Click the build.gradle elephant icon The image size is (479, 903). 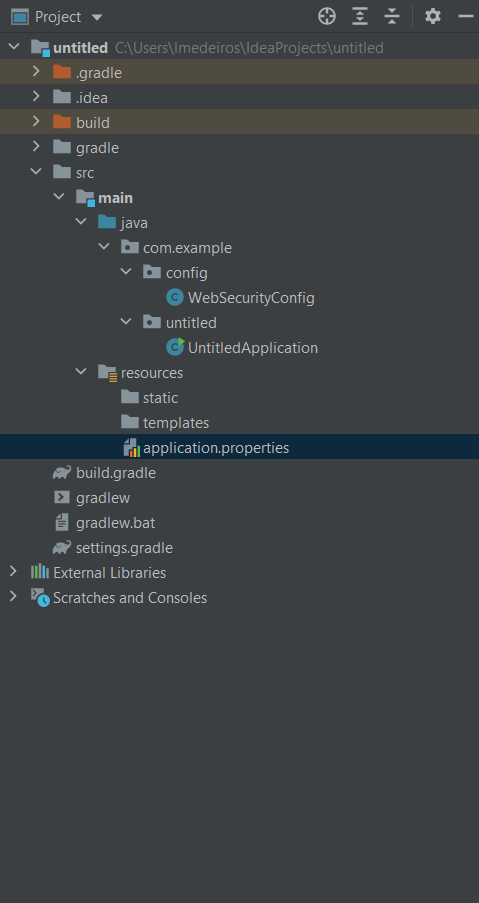tap(62, 473)
